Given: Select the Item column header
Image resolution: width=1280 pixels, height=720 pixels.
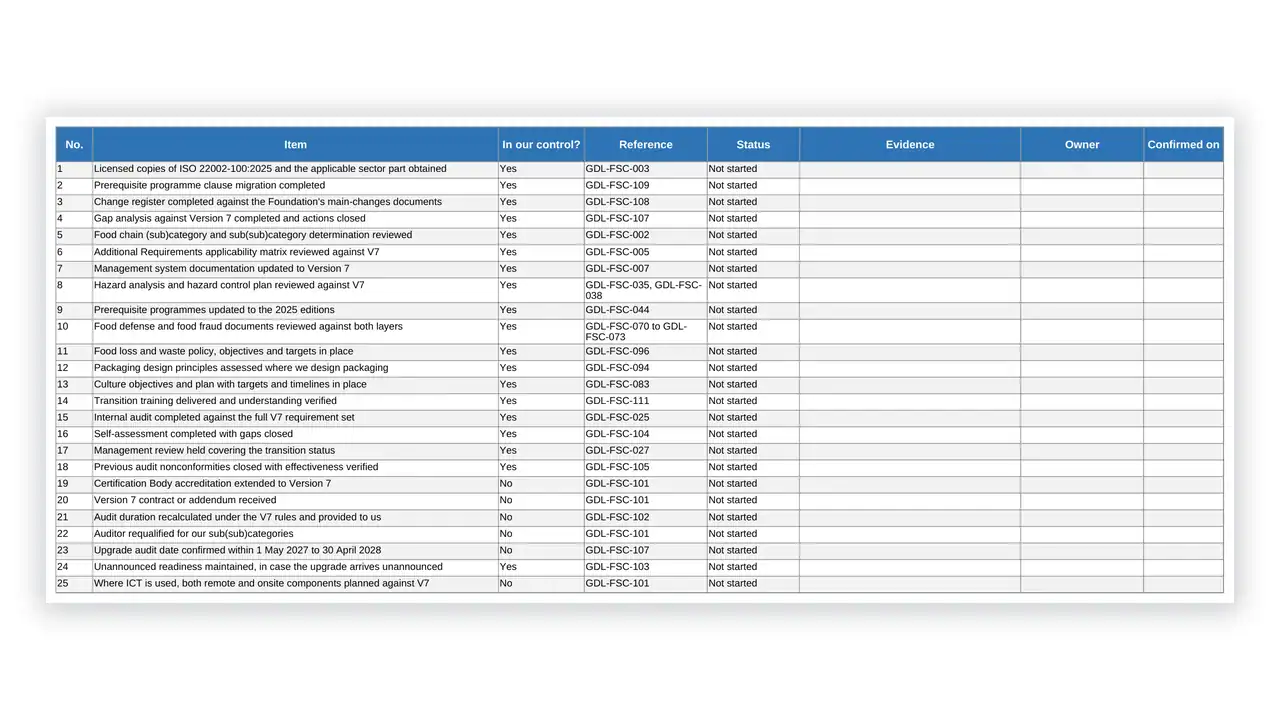Looking at the screenshot, I should (295, 144).
